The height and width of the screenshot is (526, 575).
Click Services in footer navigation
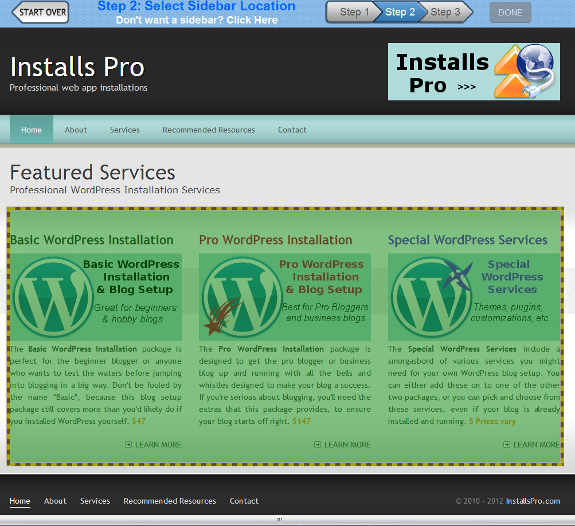(x=95, y=501)
